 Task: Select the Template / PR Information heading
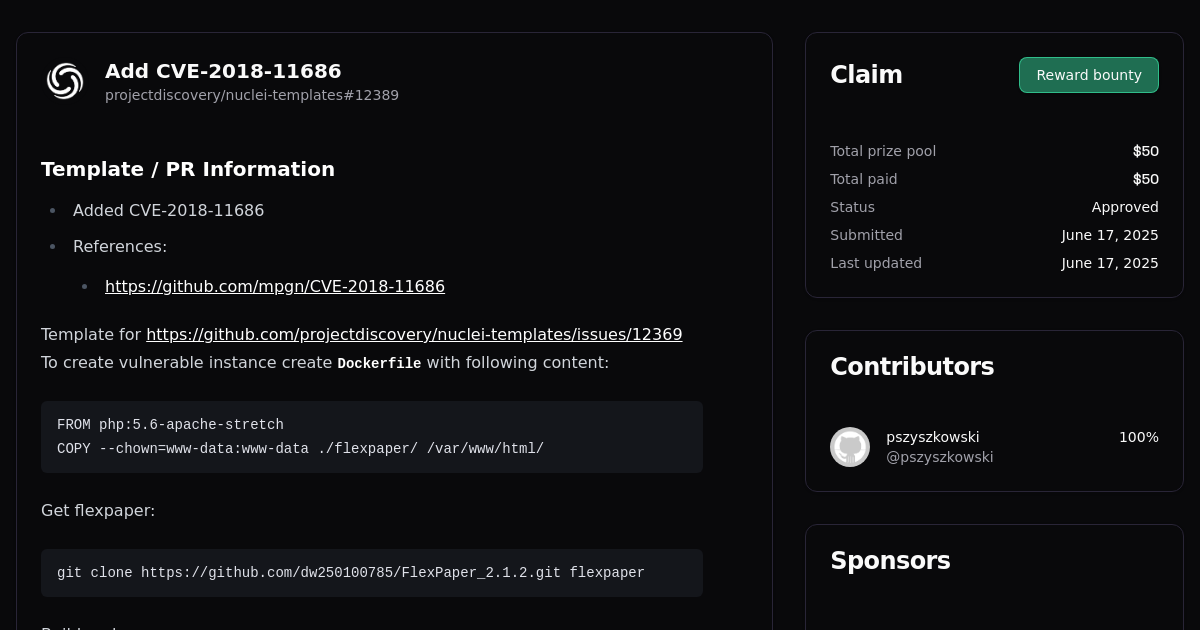pos(188,169)
